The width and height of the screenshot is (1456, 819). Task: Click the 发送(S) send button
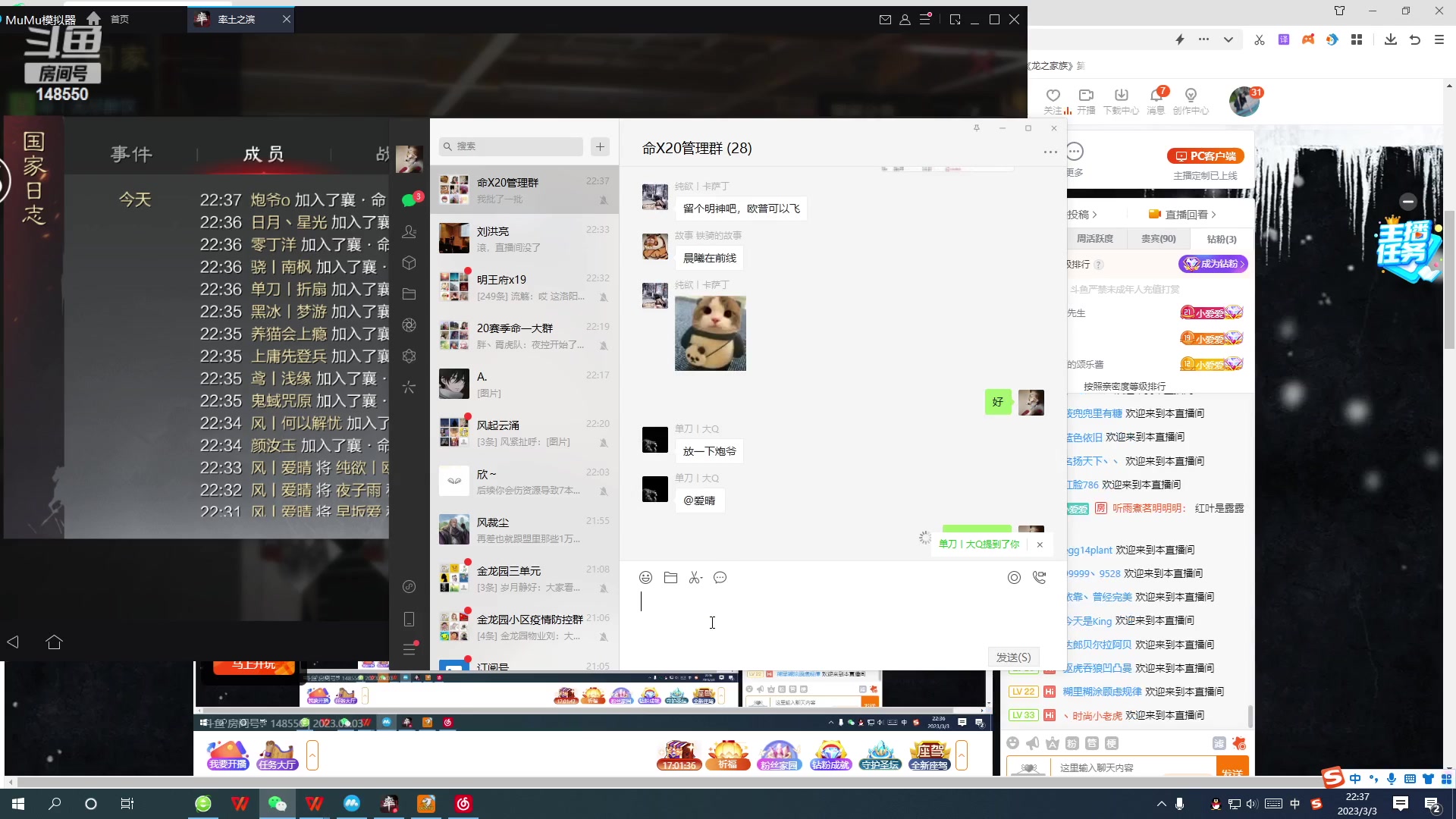1014,657
